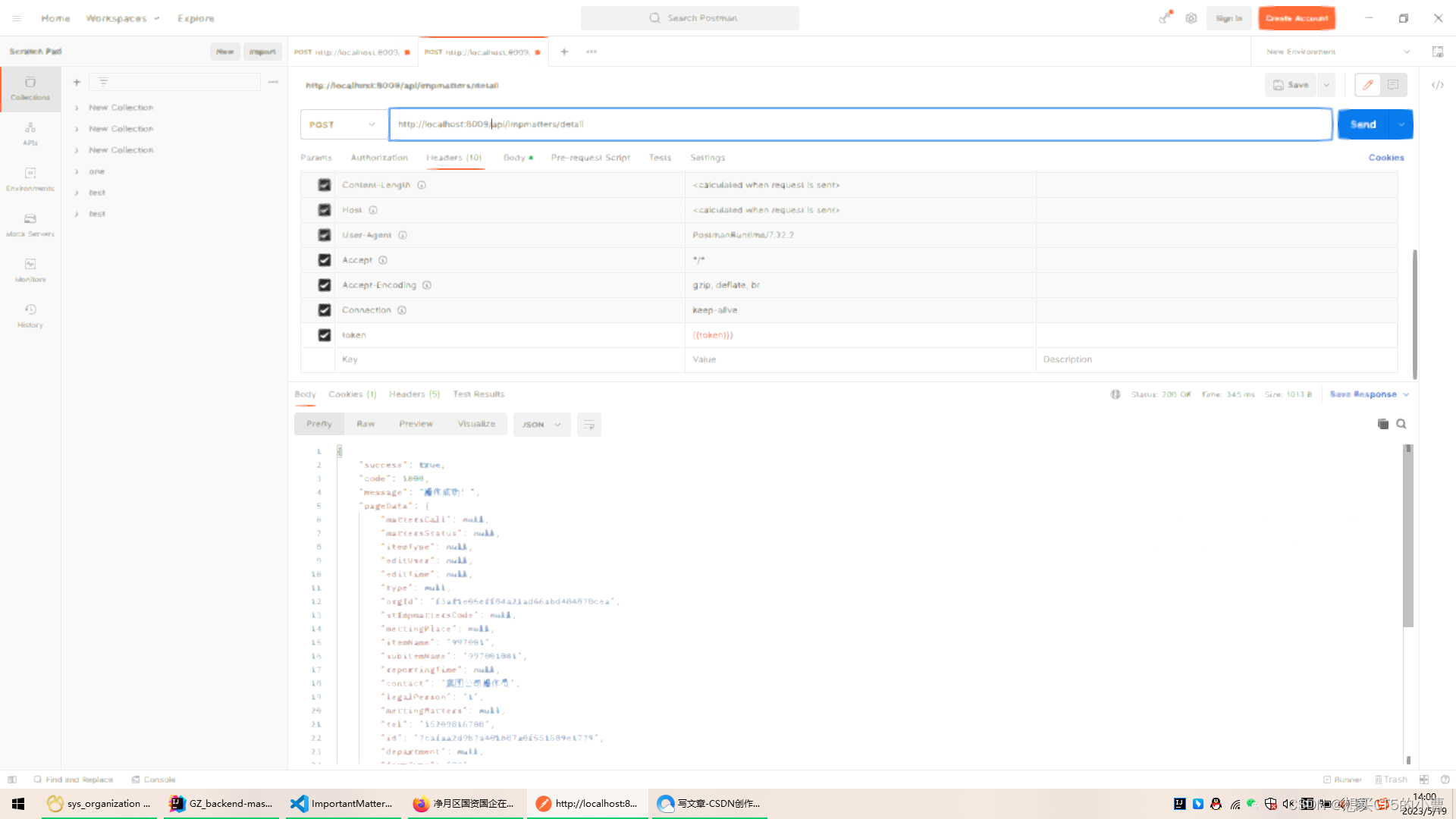Open the JSON format dropdown
The width and height of the screenshot is (1456, 819).
click(x=541, y=425)
